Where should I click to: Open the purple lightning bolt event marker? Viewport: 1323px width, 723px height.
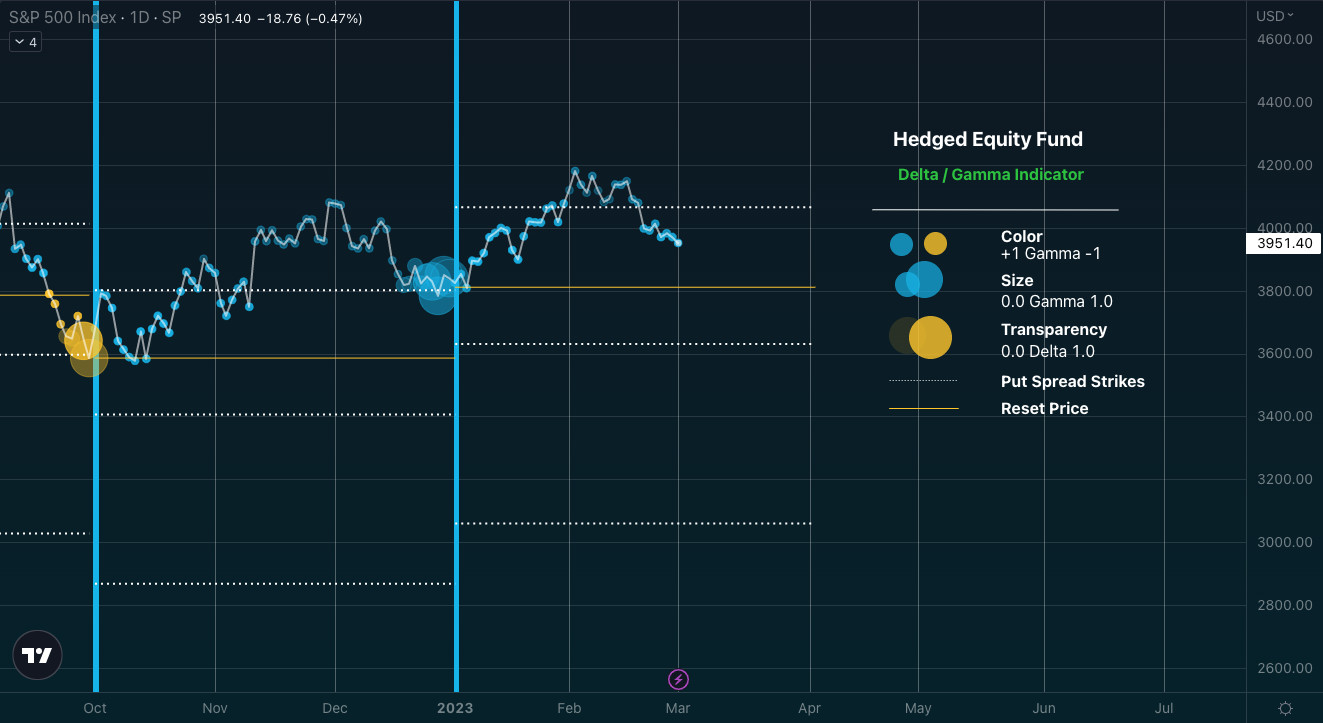678,680
